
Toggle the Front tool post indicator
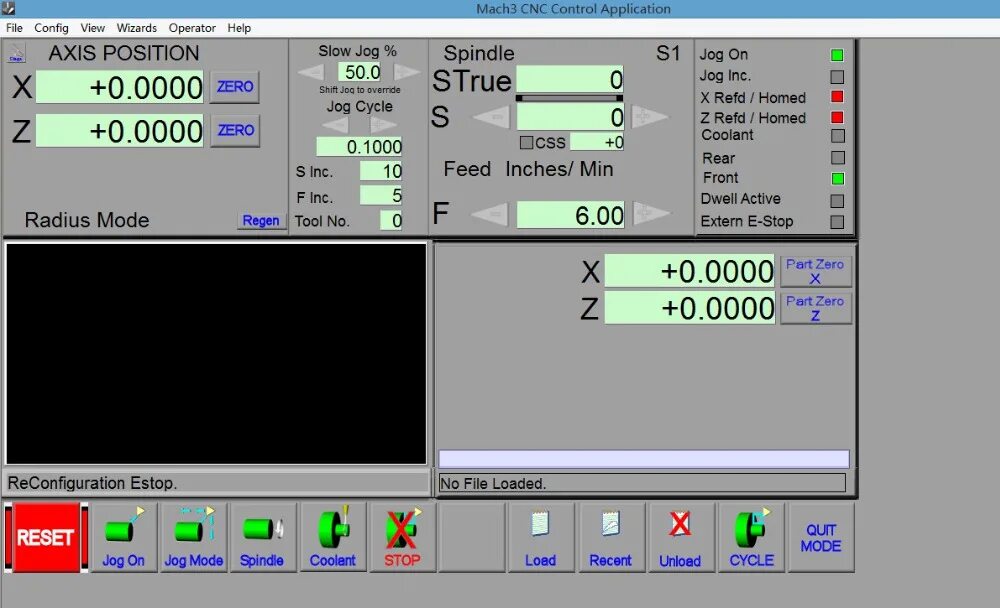tap(838, 179)
